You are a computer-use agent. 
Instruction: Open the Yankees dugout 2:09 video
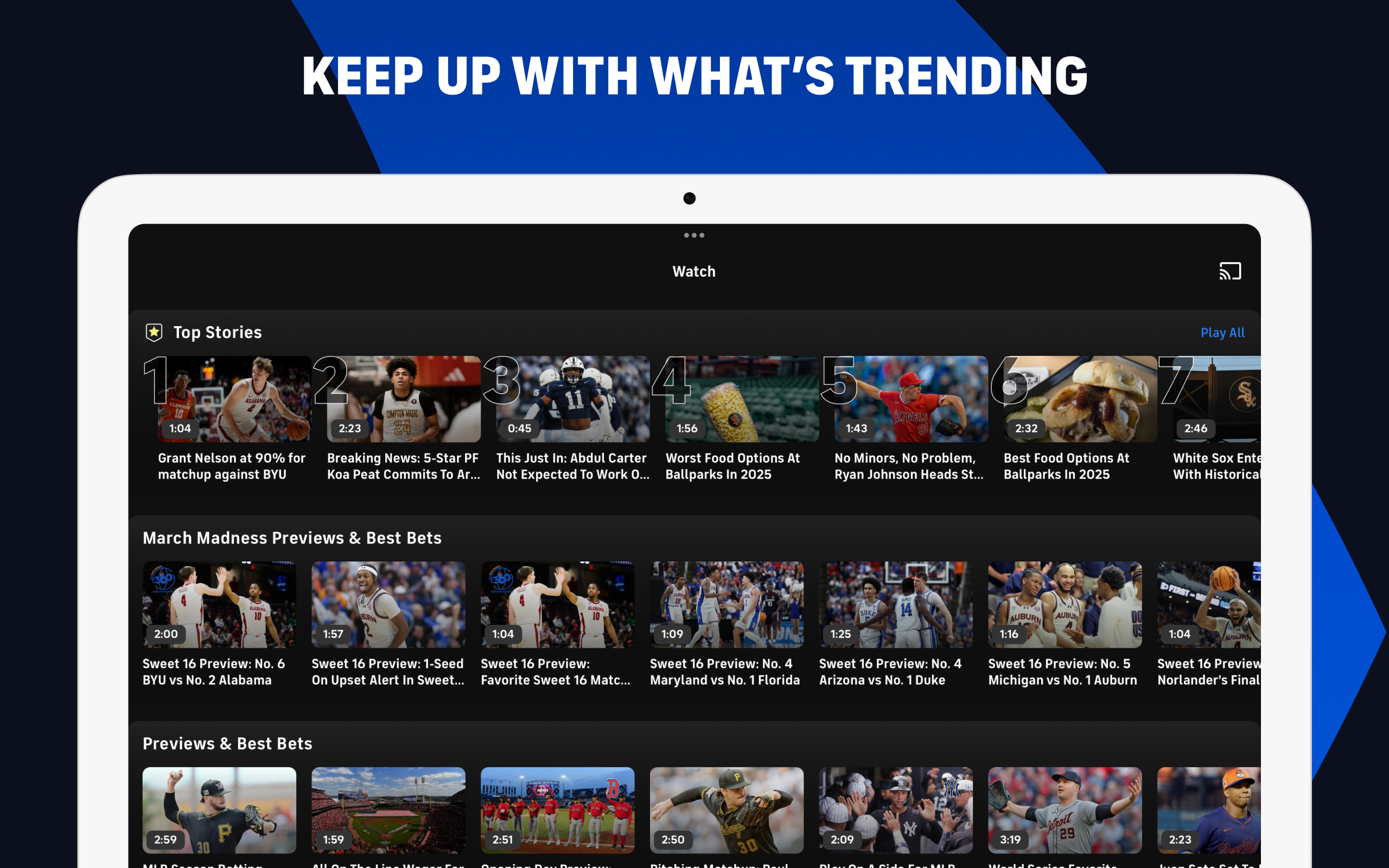[896, 810]
